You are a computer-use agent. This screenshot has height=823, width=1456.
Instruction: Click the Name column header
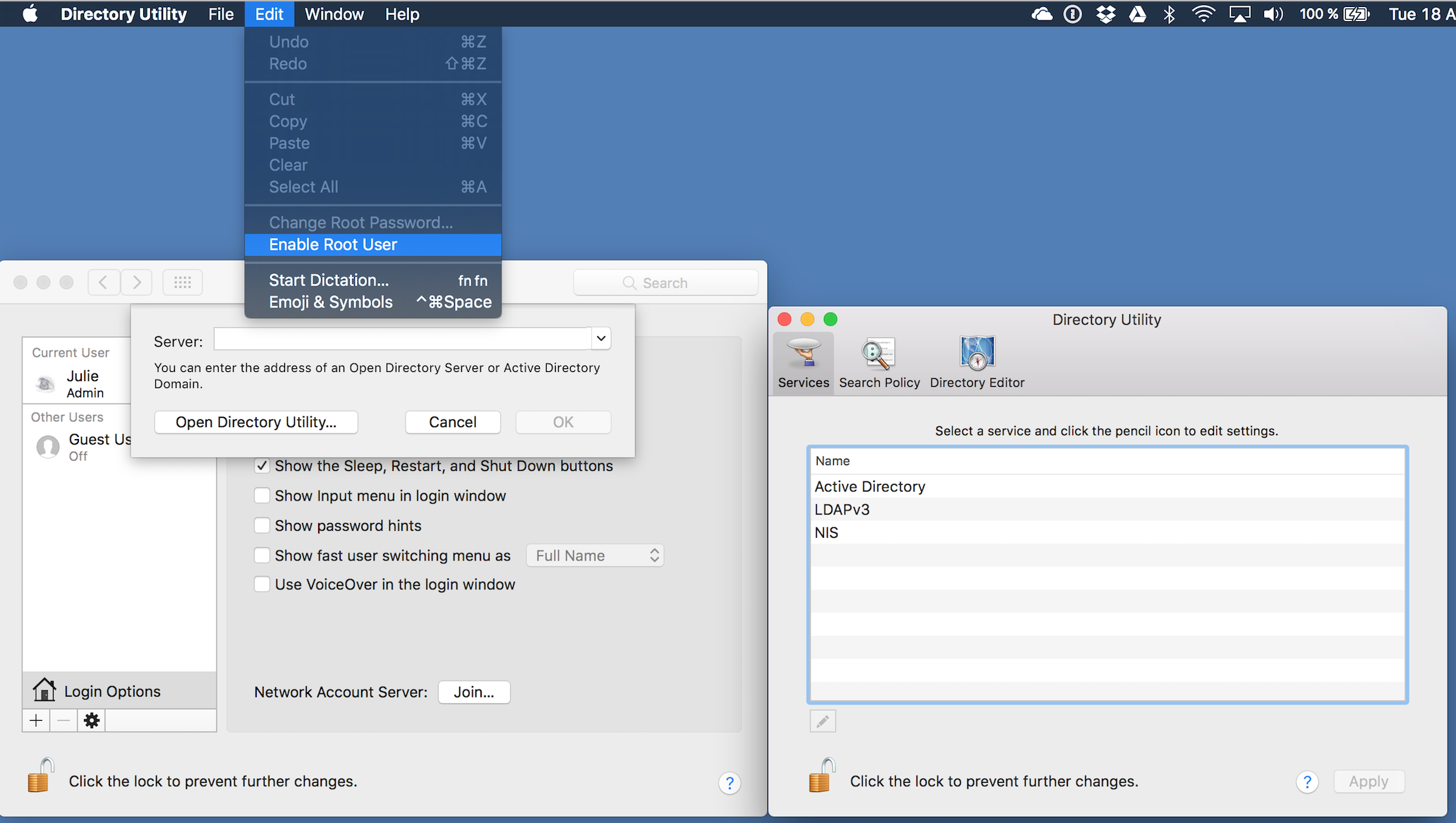1107,461
